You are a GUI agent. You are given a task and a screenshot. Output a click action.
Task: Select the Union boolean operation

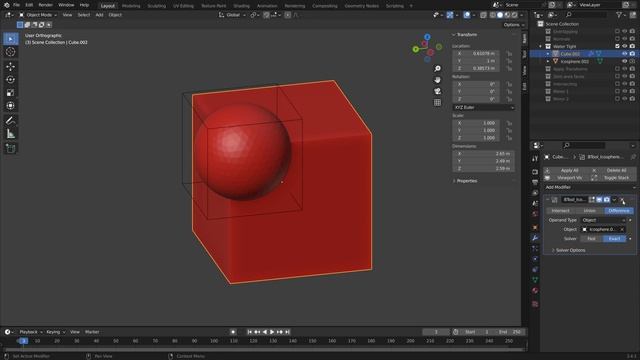point(589,211)
